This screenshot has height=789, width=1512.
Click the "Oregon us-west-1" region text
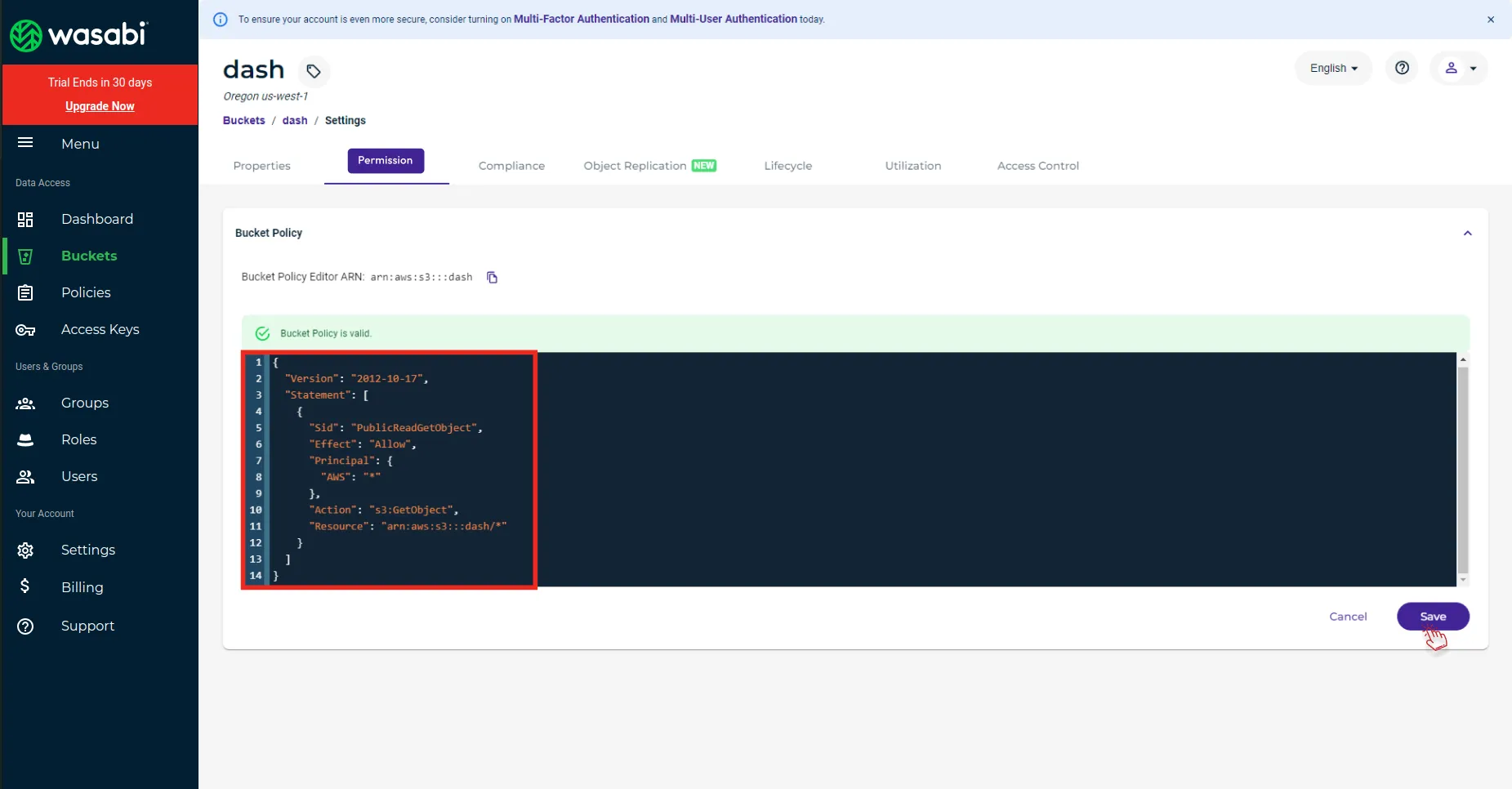point(265,96)
